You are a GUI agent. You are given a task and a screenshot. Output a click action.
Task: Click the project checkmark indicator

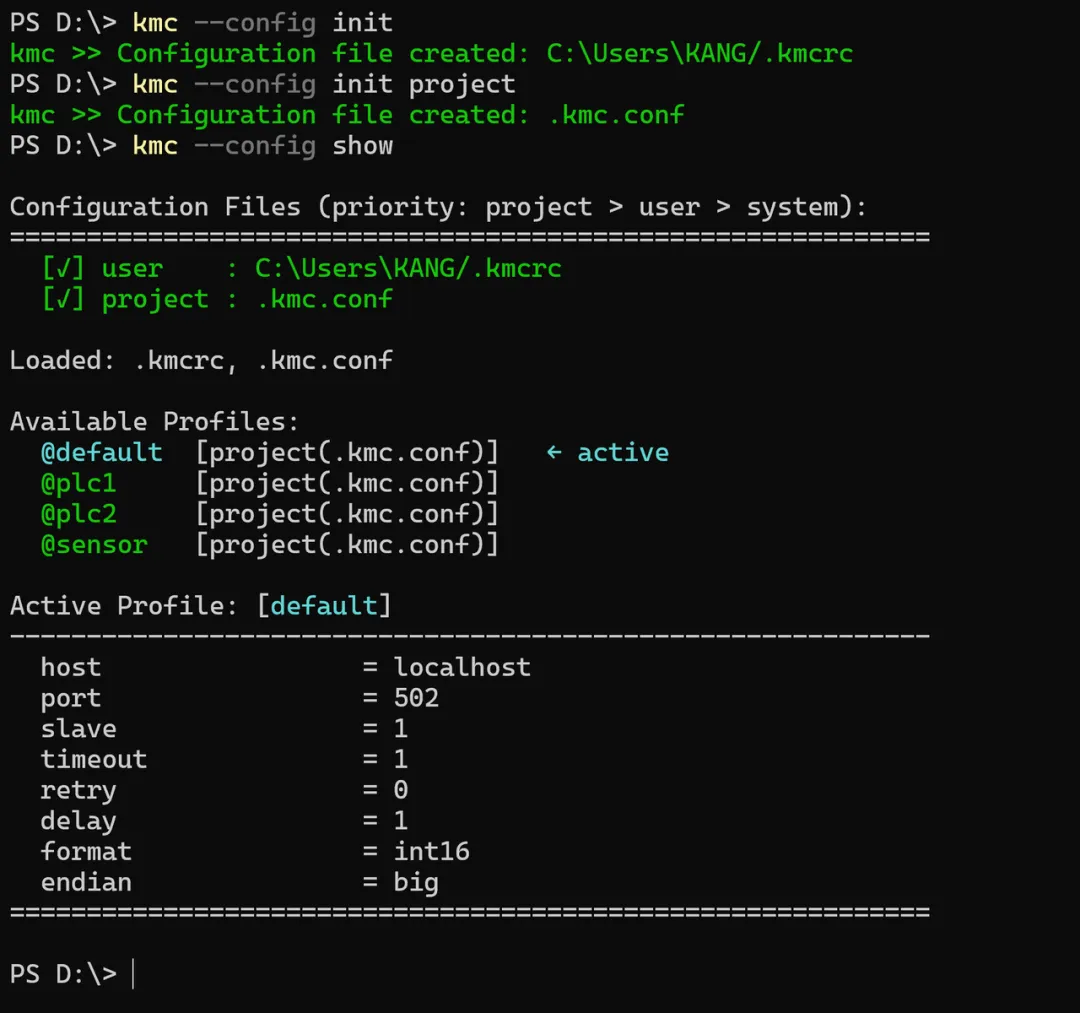[x=63, y=299]
